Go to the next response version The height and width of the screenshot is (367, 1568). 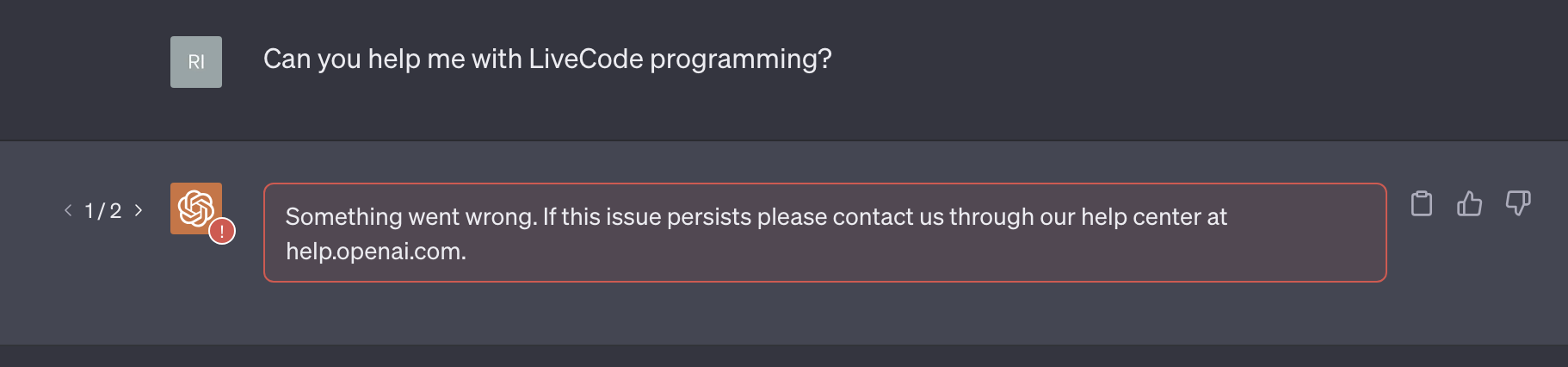tap(139, 210)
